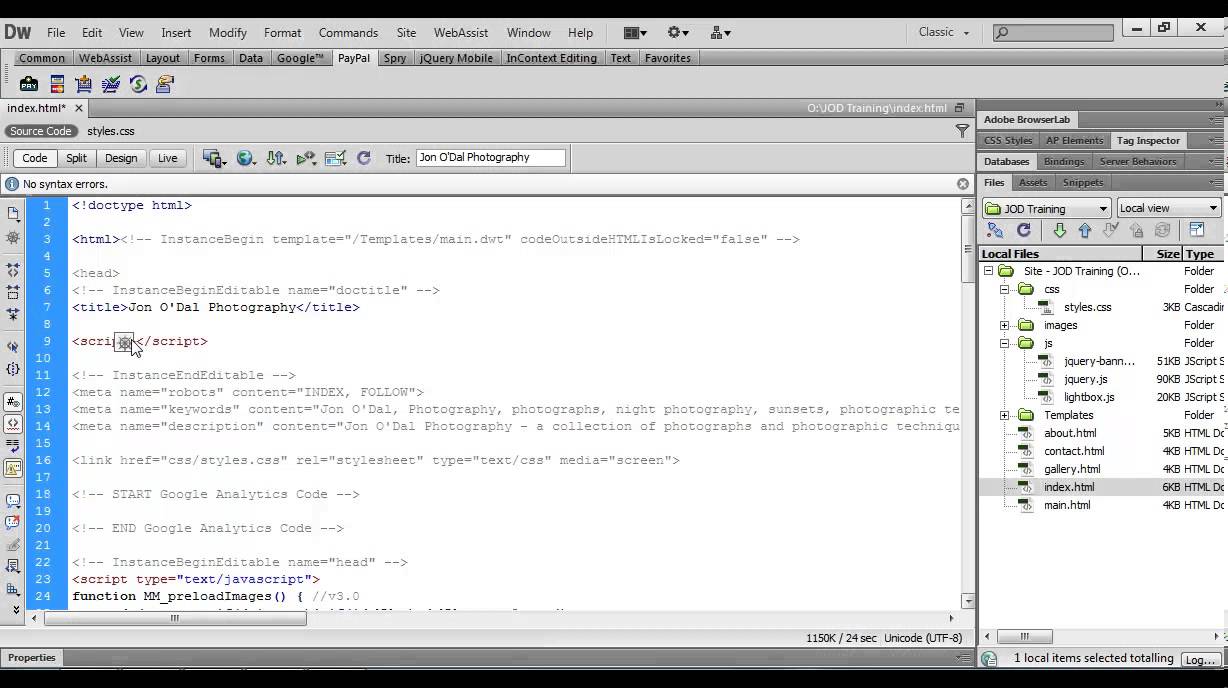
Task: Click the PayPal credit card icon
Action: point(57,84)
